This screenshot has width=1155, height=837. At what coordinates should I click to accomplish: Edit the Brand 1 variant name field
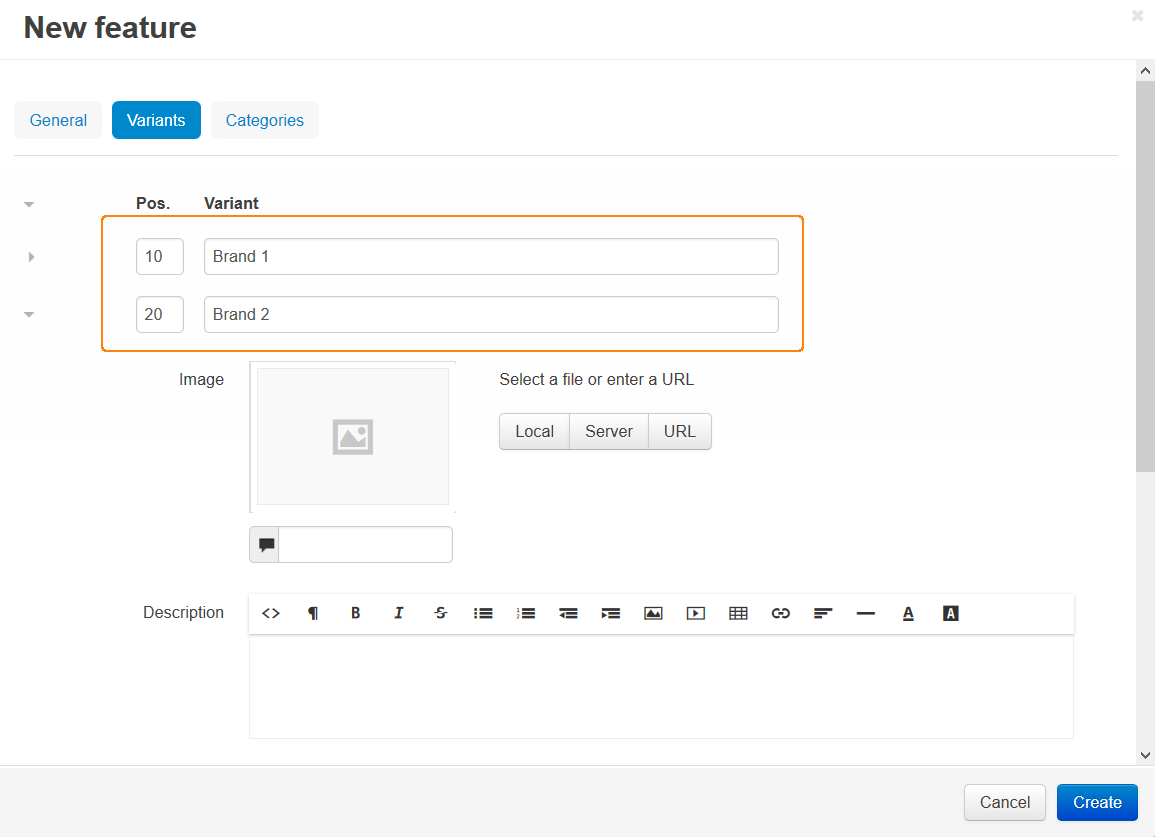click(x=491, y=256)
